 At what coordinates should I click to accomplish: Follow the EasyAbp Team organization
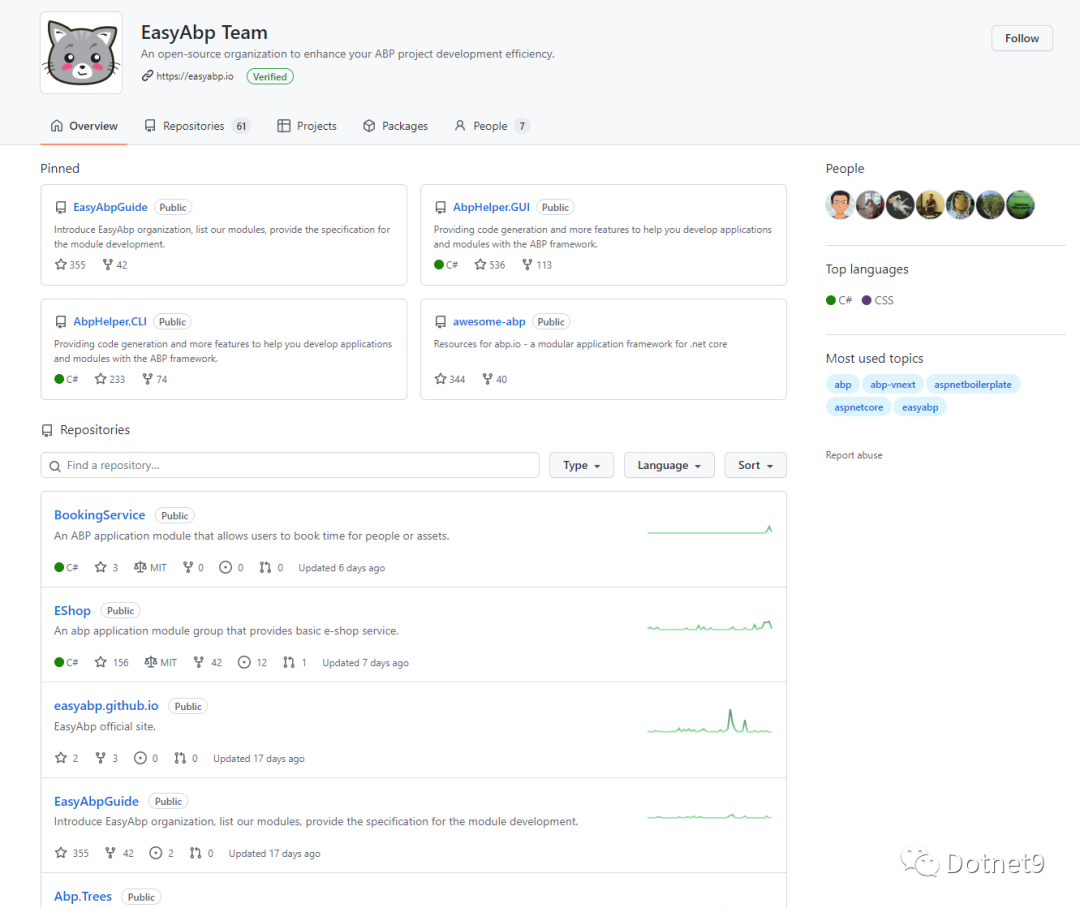pos(1021,39)
